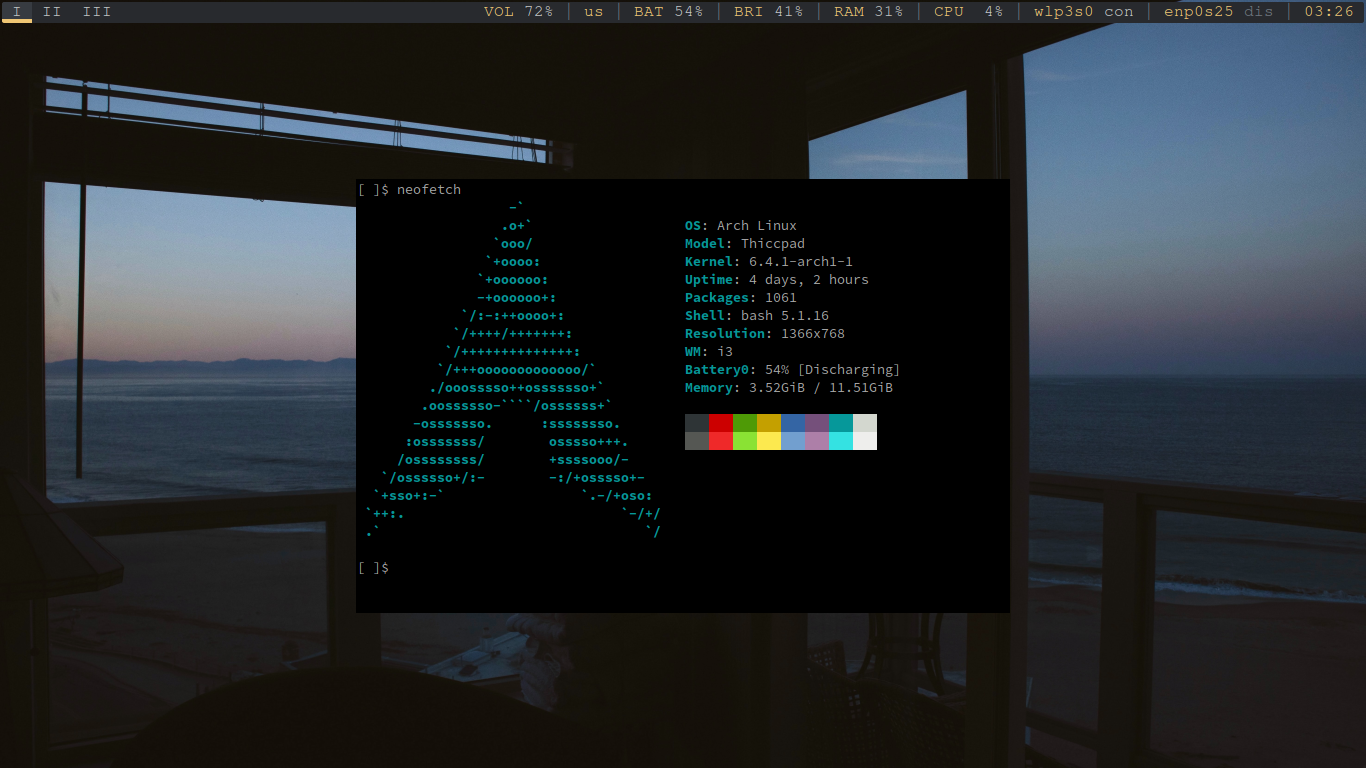Screen dimensions: 1366x768
Task: Click the cyan color block in neofetch
Action: (x=841, y=423)
